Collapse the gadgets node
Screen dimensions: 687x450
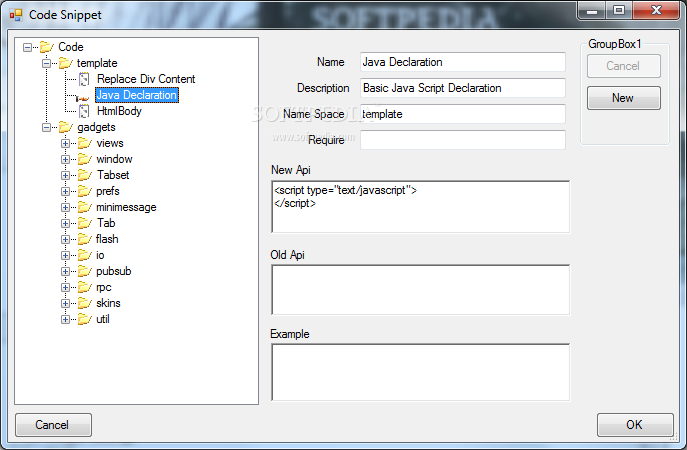coord(46,128)
